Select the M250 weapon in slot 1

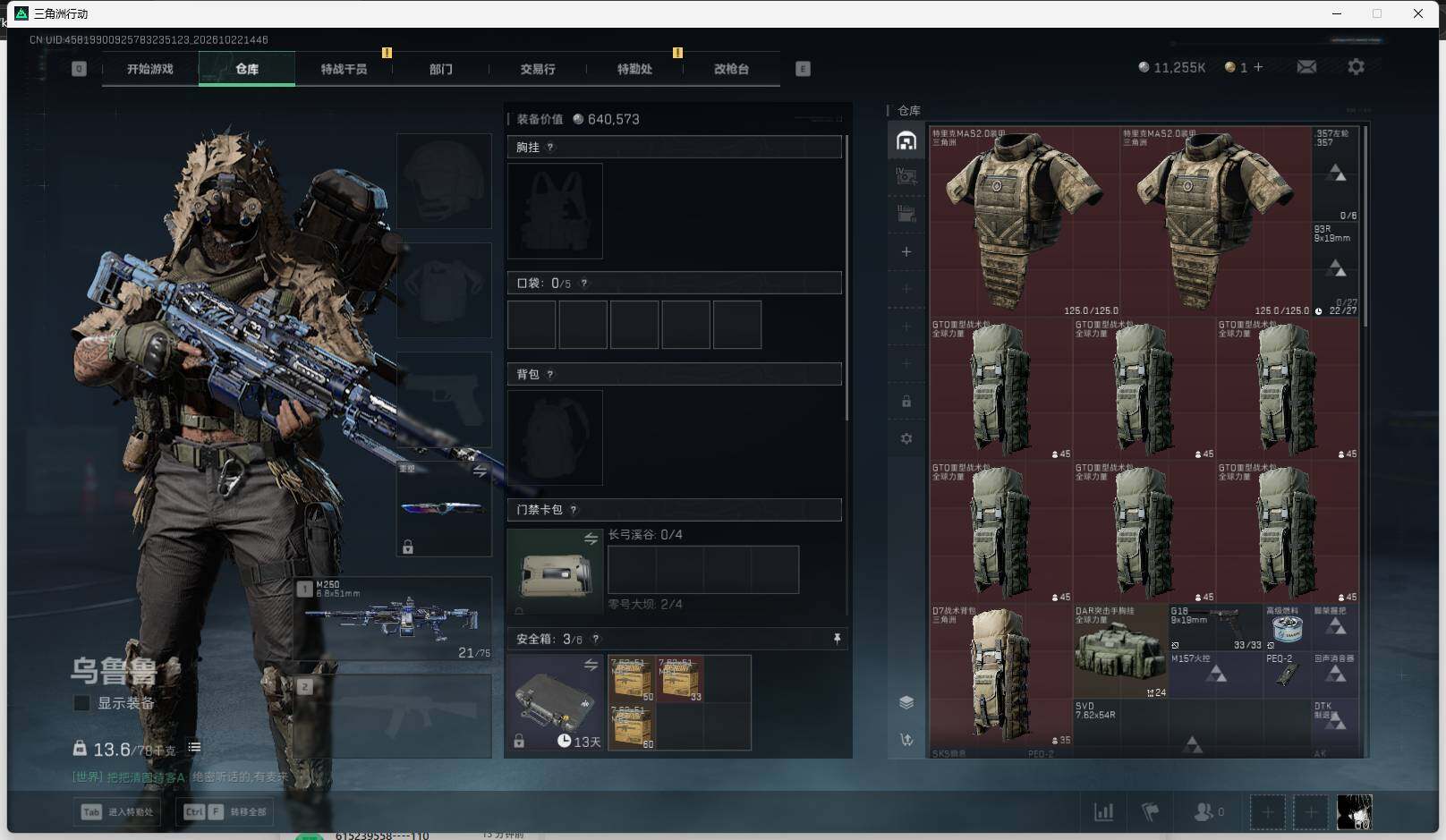click(394, 619)
